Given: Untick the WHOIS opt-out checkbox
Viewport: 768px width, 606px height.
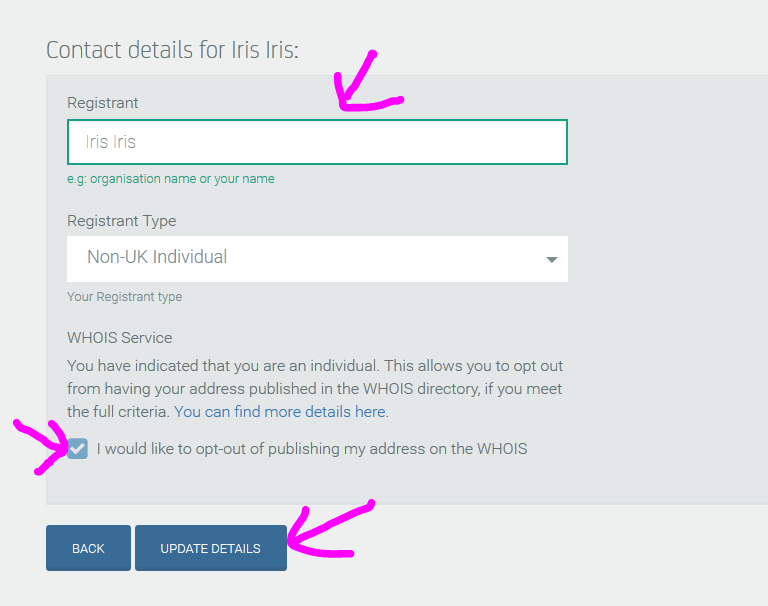Looking at the screenshot, I should (77, 449).
